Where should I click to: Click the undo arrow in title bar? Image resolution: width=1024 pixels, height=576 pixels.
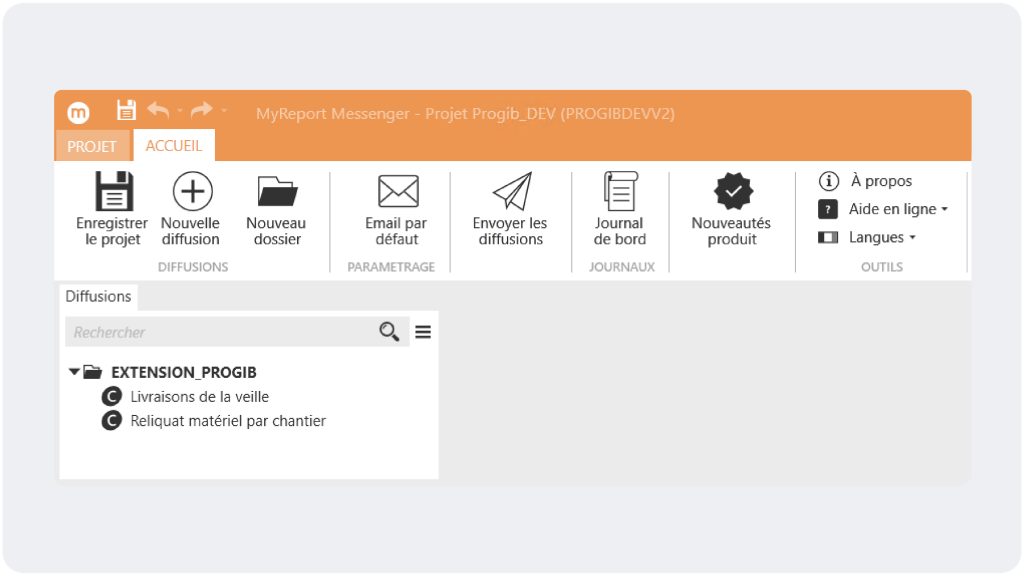[158, 110]
